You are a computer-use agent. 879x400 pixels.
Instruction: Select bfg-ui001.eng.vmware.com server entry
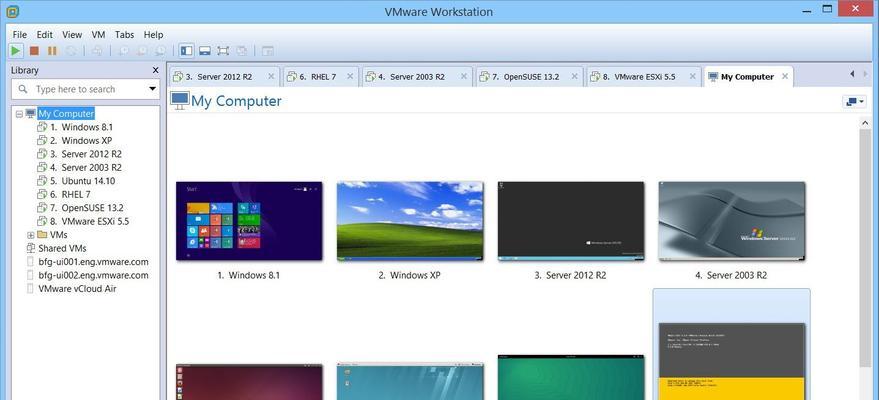coord(87,262)
